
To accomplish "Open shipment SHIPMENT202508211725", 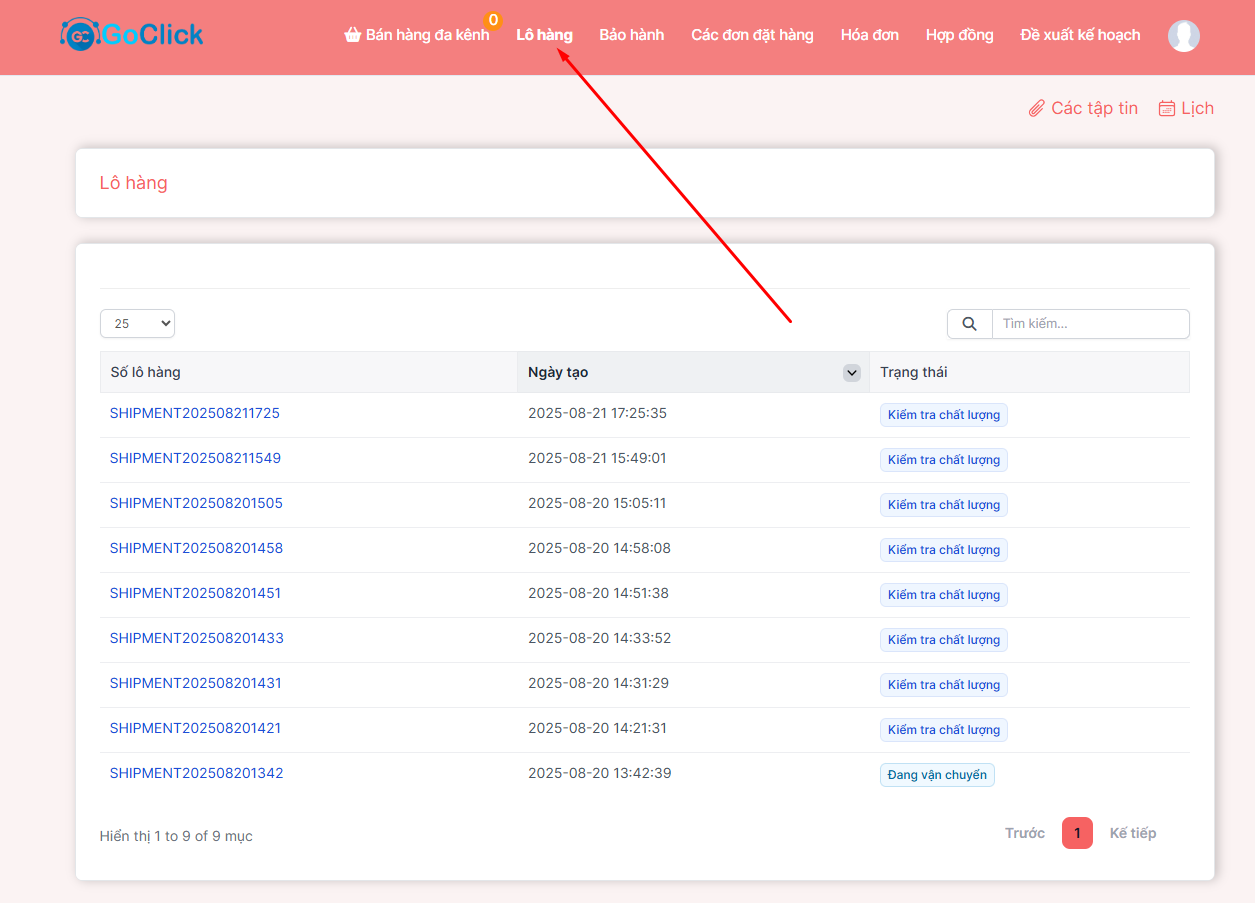I will point(195,413).
